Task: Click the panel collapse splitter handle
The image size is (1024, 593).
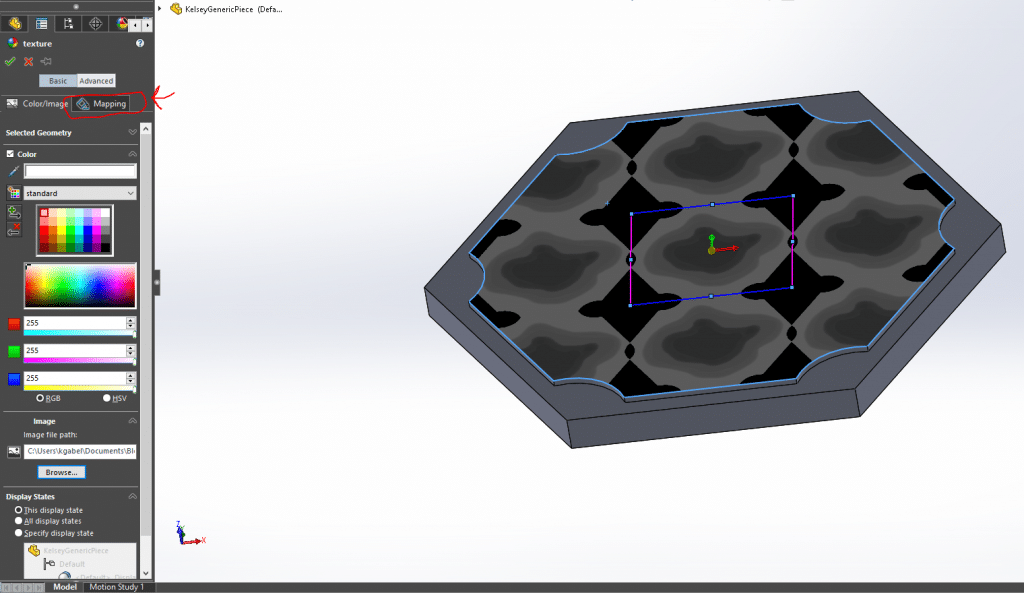Action: click(x=157, y=283)
